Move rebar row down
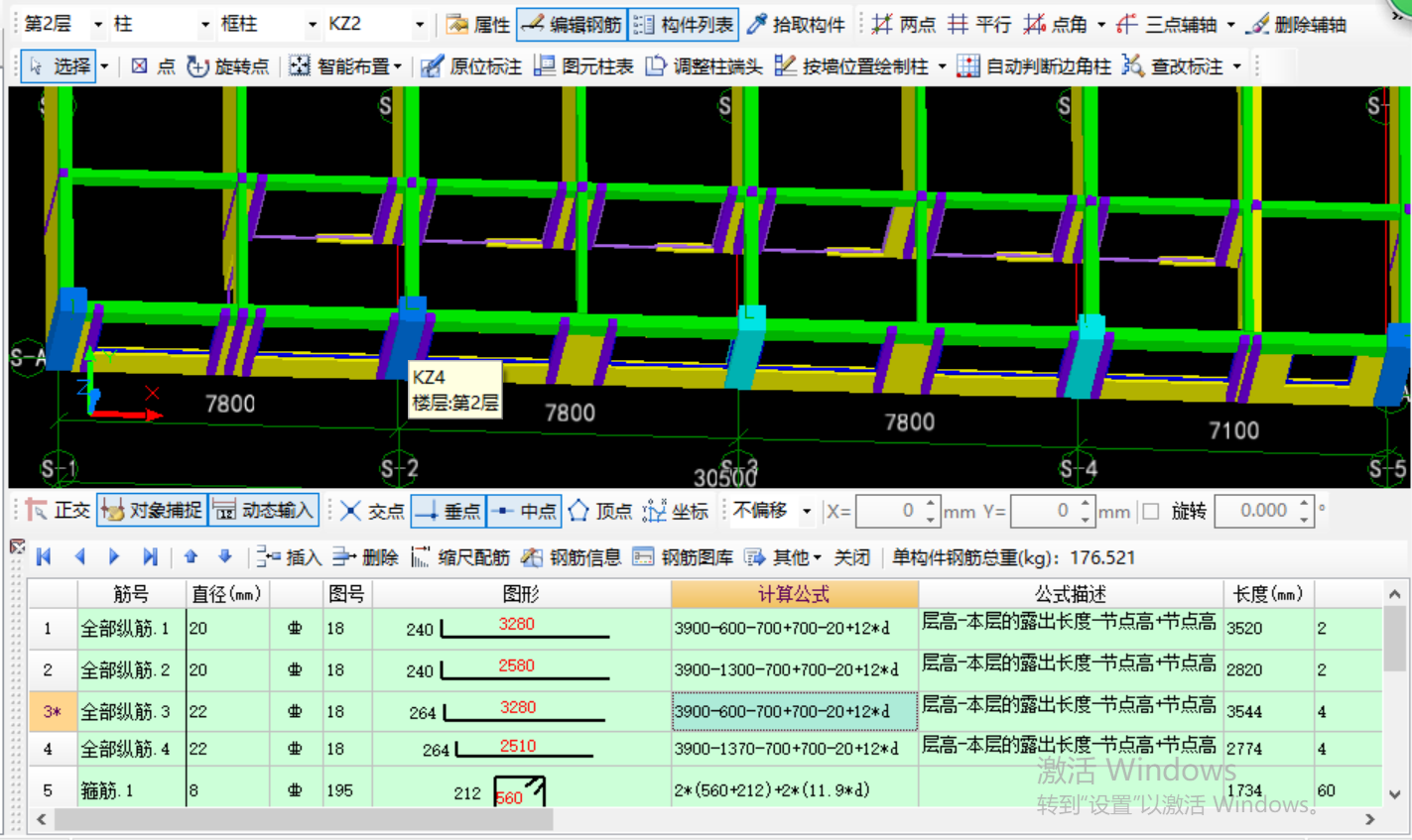This screenshot has width=1412, height=840. pyautogui.click(x=225, y=557)
